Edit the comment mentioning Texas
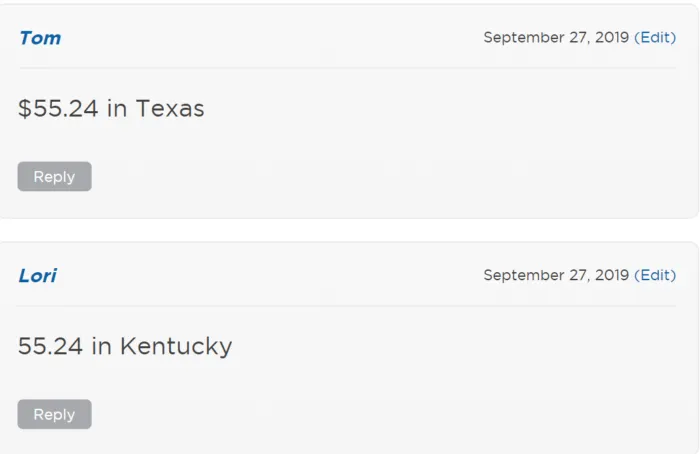700x454 pixels. click(x=655, y=37)
